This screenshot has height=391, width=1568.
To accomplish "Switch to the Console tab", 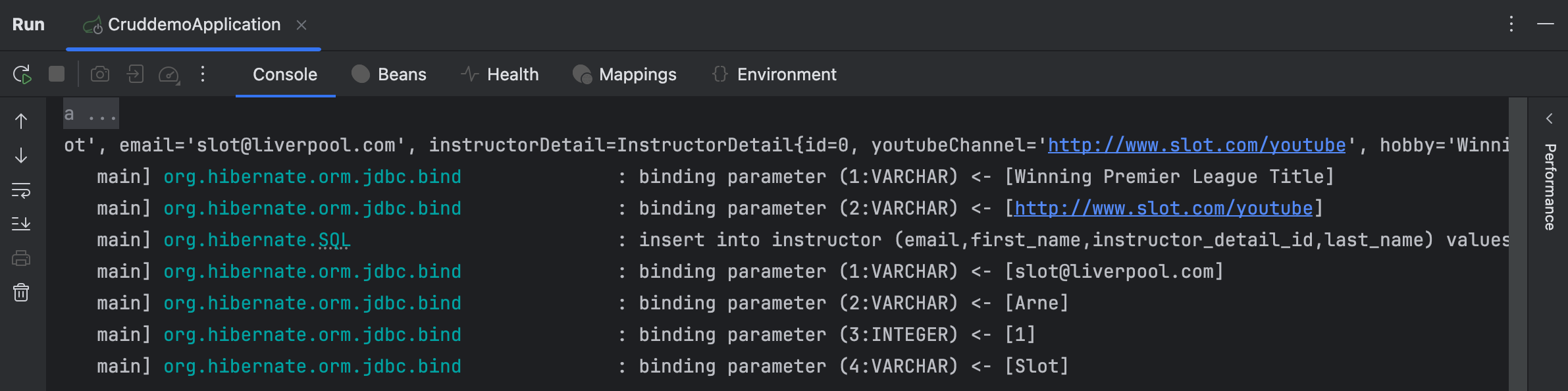I will point(284,74).
